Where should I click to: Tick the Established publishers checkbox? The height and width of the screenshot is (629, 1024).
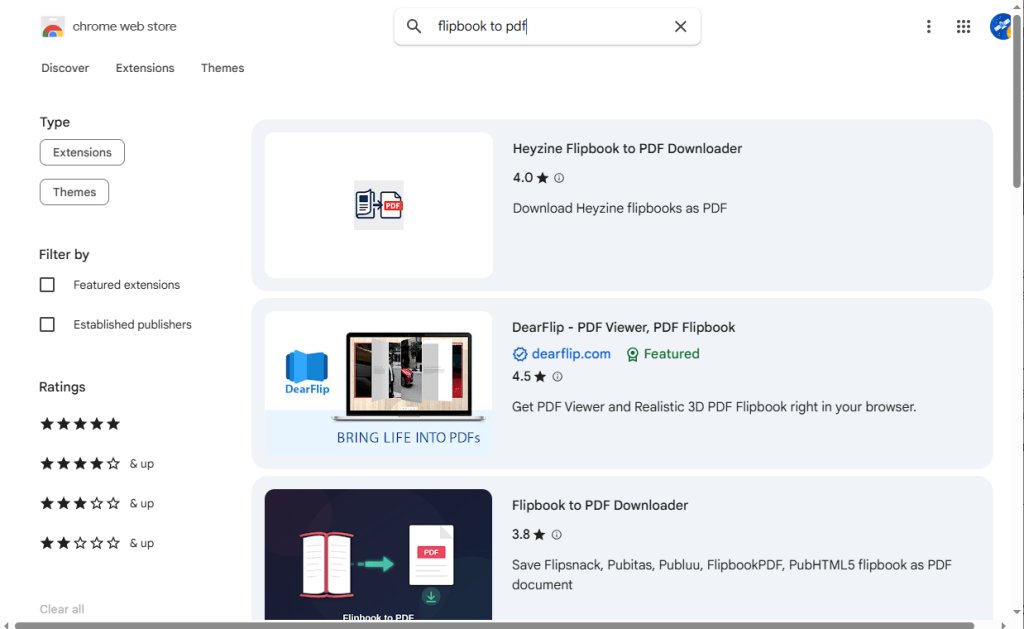pos(47,325)
